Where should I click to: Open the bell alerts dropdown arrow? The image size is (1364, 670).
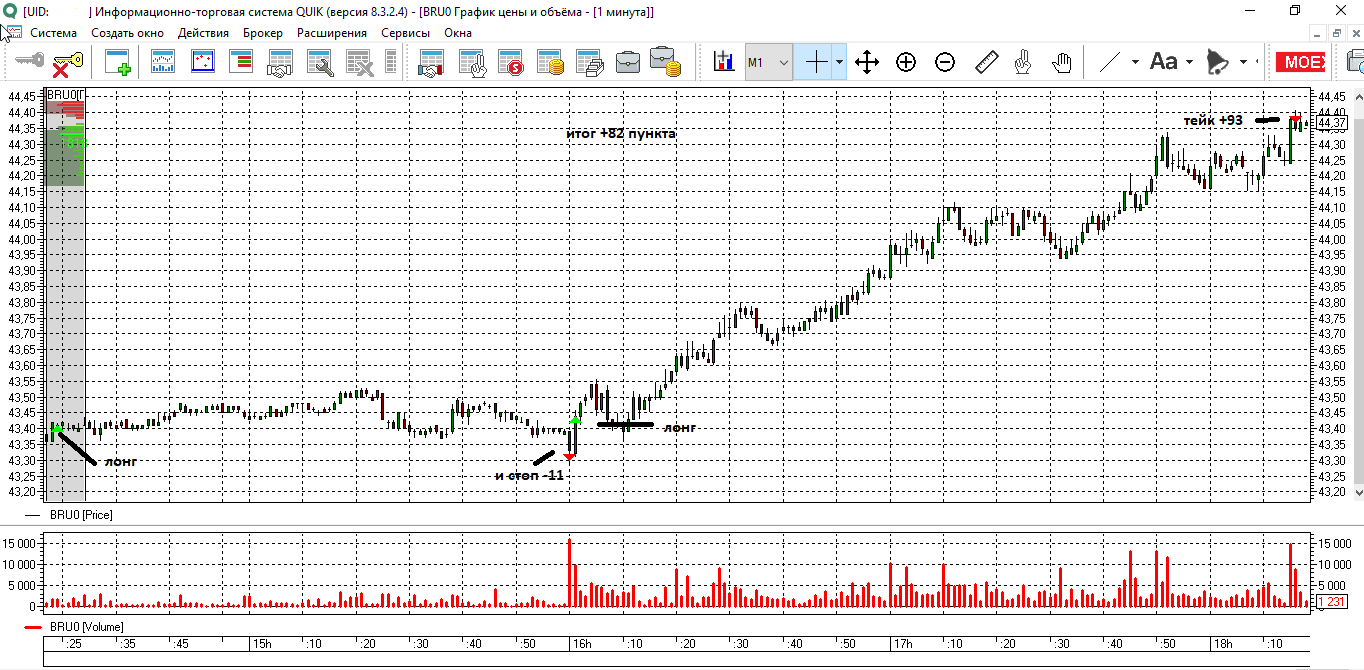(x=1243, y=62)
